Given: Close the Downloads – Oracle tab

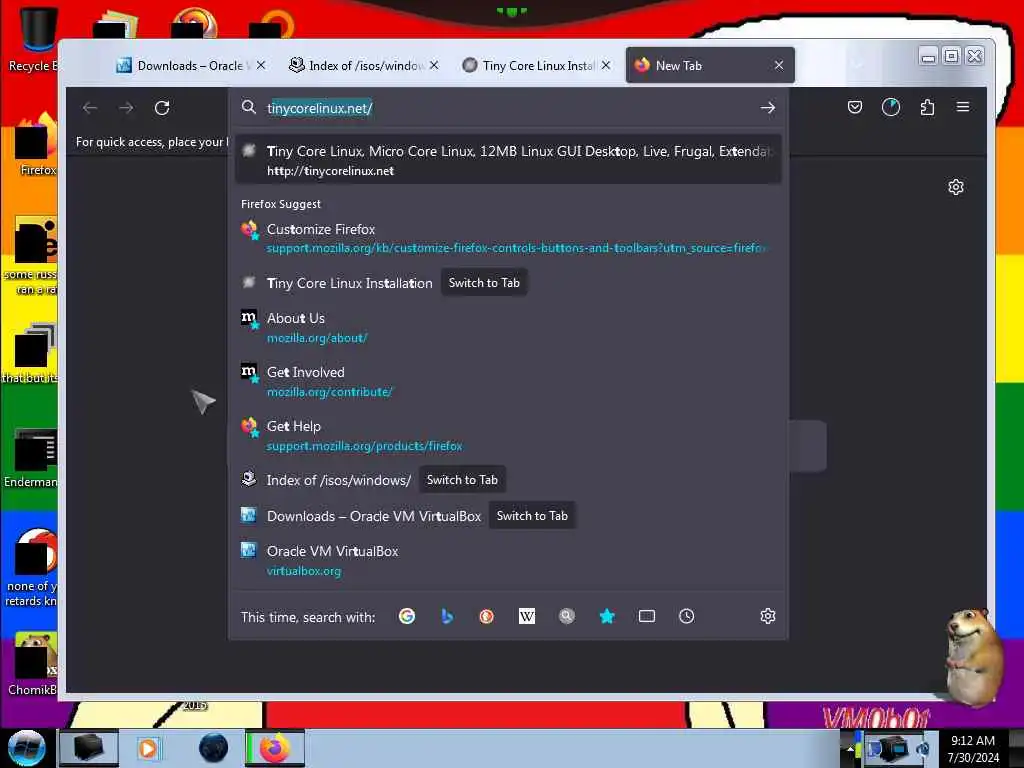Looking at the screenshot, I should click(261, 65).
